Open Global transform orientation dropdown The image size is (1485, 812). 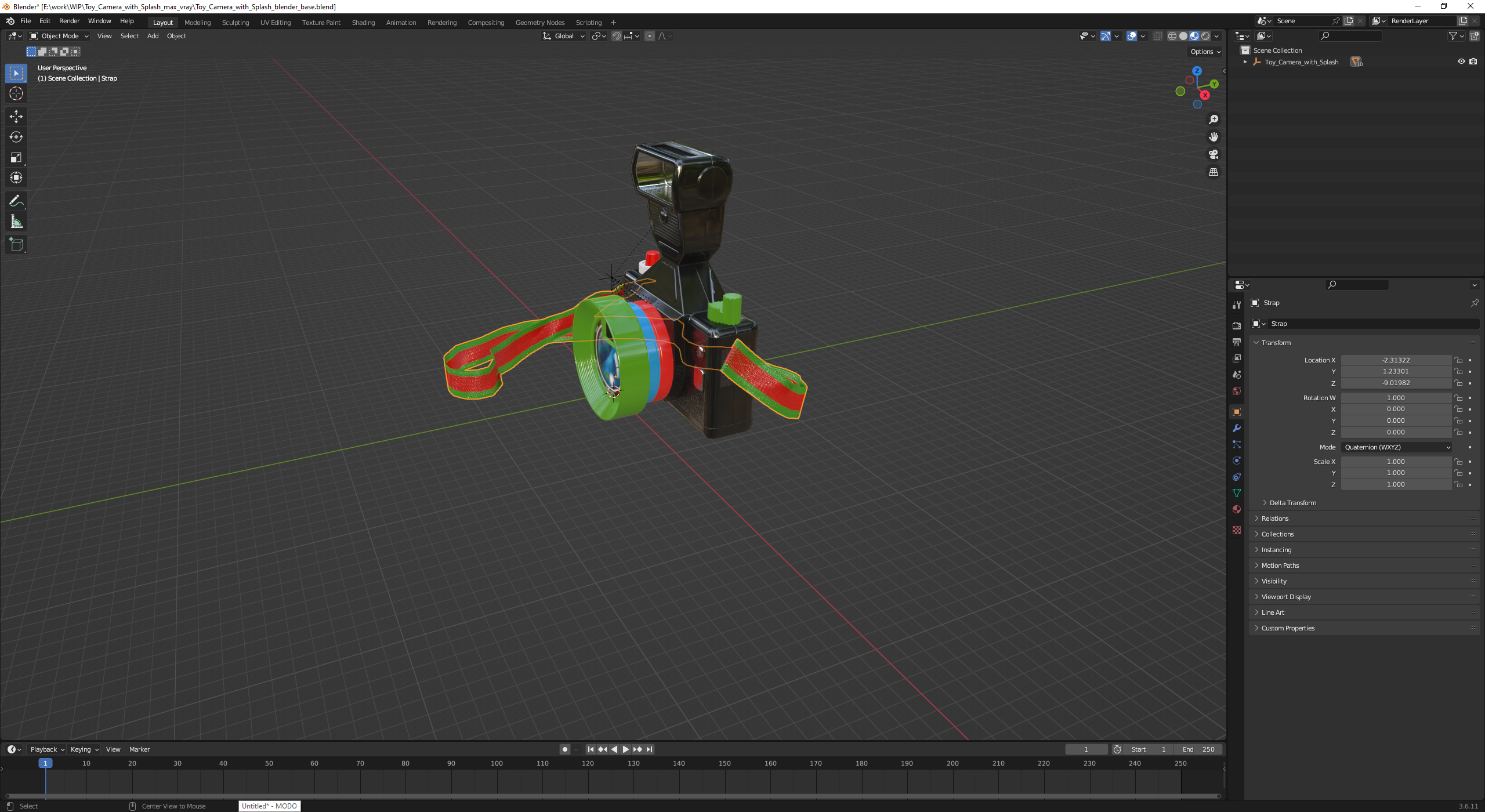[563, 36]
